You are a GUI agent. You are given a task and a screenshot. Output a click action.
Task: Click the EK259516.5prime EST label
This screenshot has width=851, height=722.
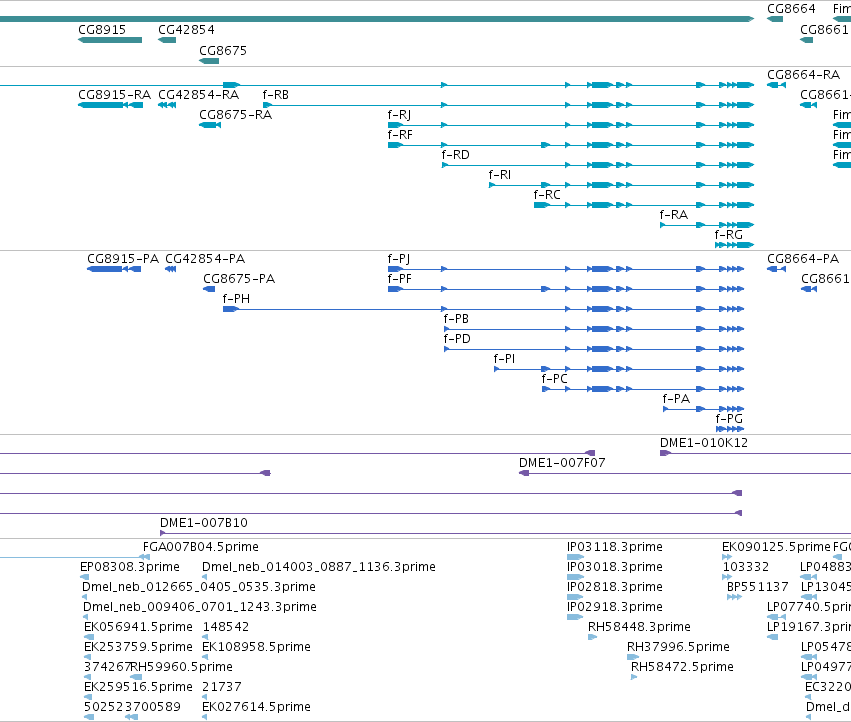(x=138, y=687)
